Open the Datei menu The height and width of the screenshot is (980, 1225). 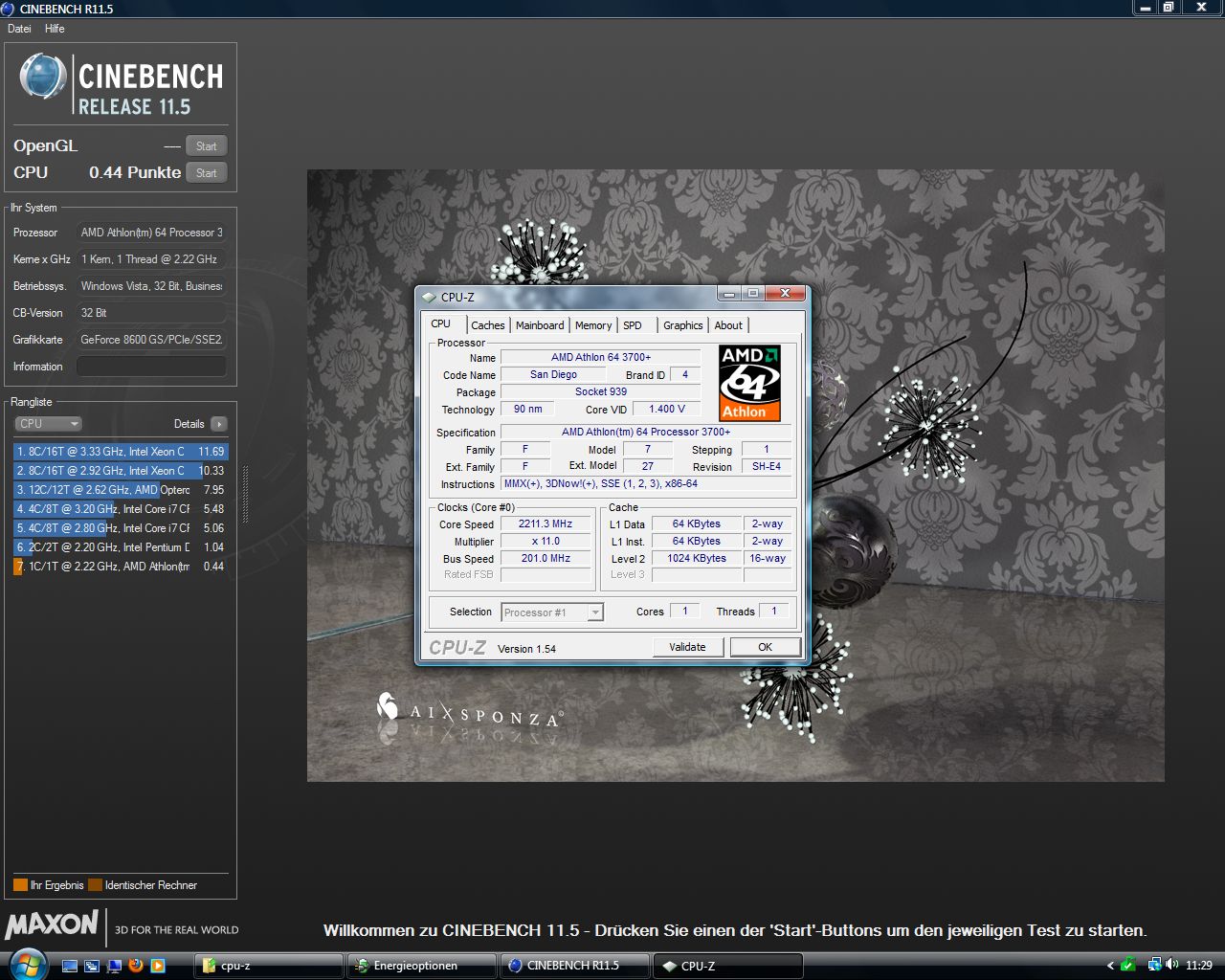[19, 29]
